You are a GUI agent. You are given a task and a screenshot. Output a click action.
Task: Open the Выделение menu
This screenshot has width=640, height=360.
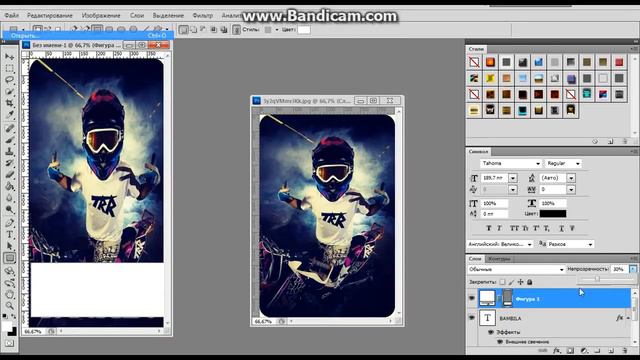pyautogui.click(x=168, y=16)
